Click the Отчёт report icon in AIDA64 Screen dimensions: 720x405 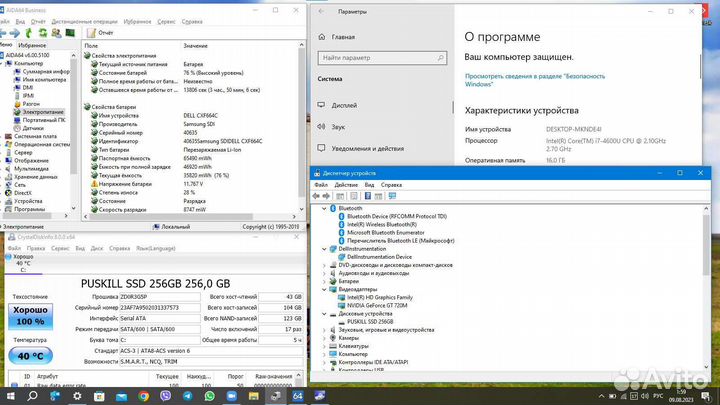[x=91, y=33]
